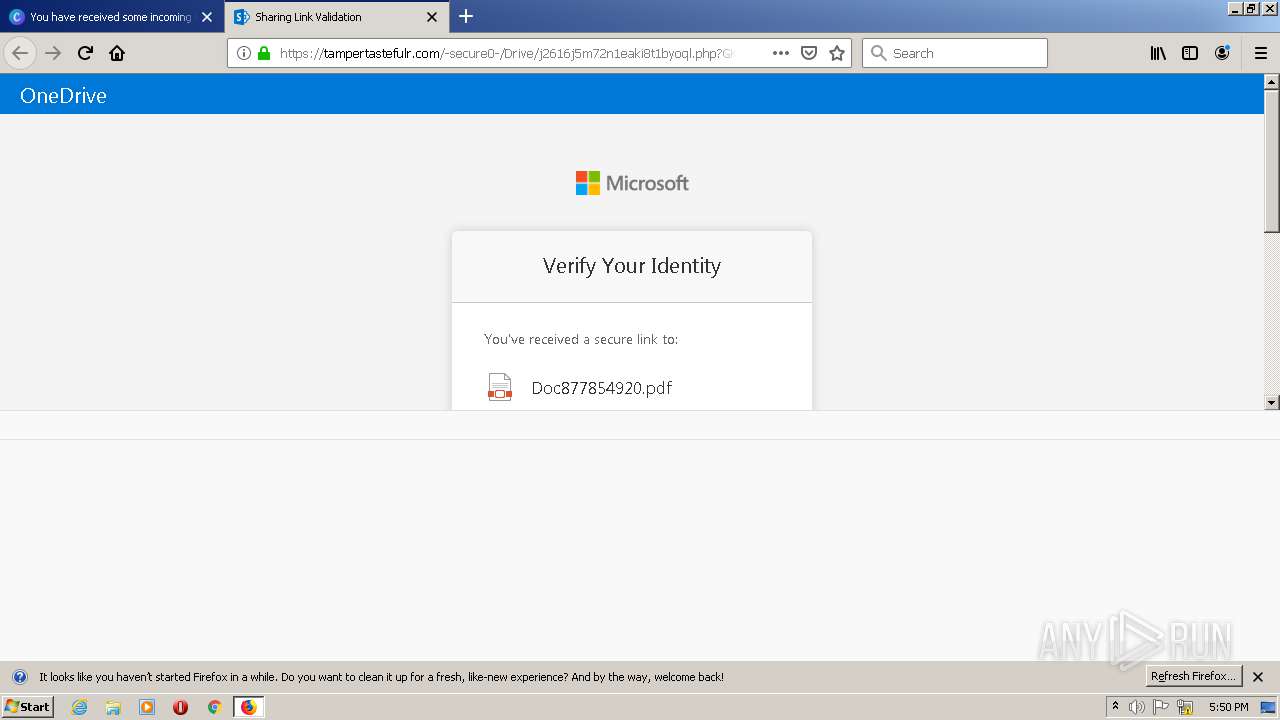Click the Verify Your Identity heading

(632, 266)
